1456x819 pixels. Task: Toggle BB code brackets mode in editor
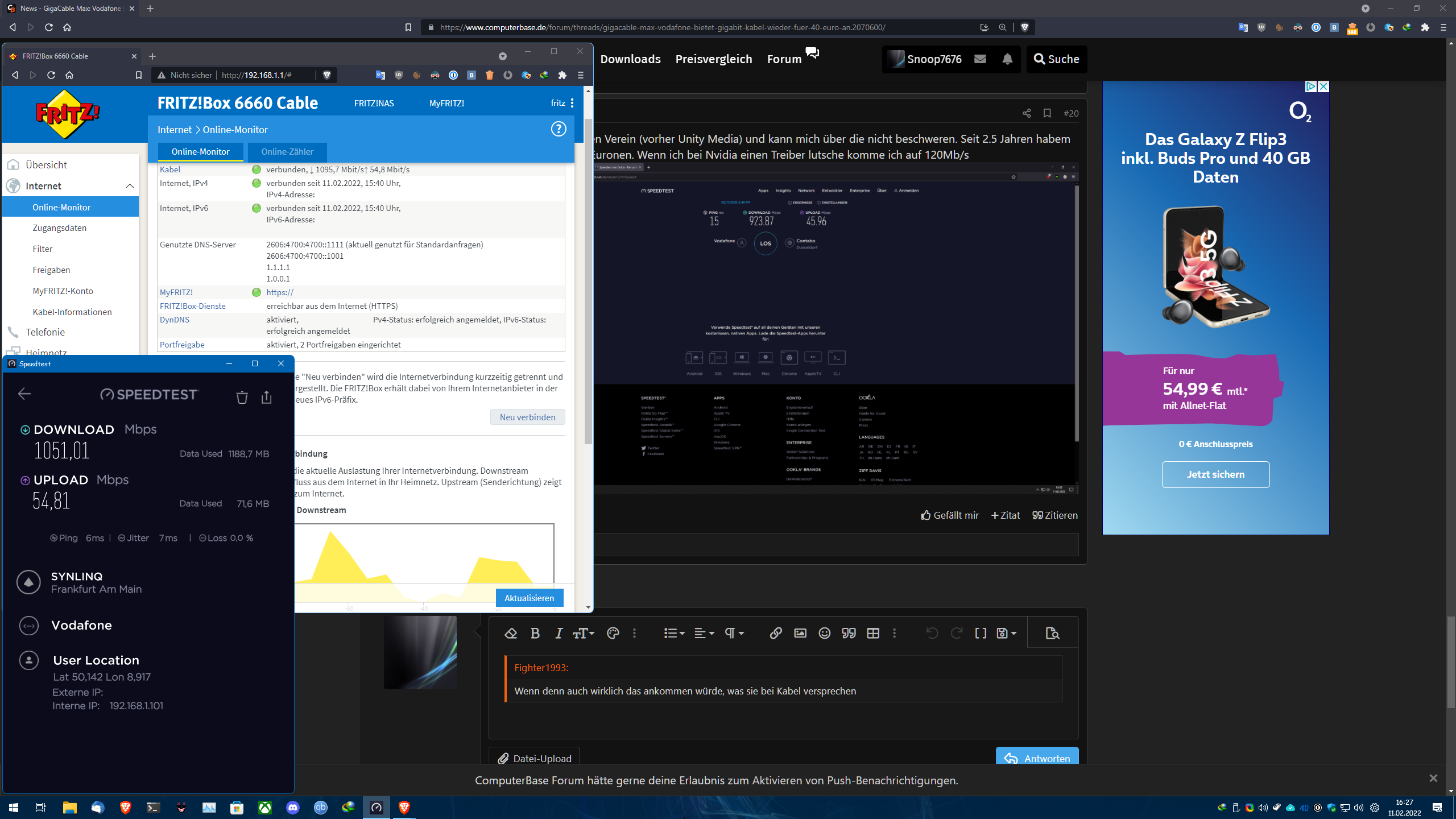point(981,633)
